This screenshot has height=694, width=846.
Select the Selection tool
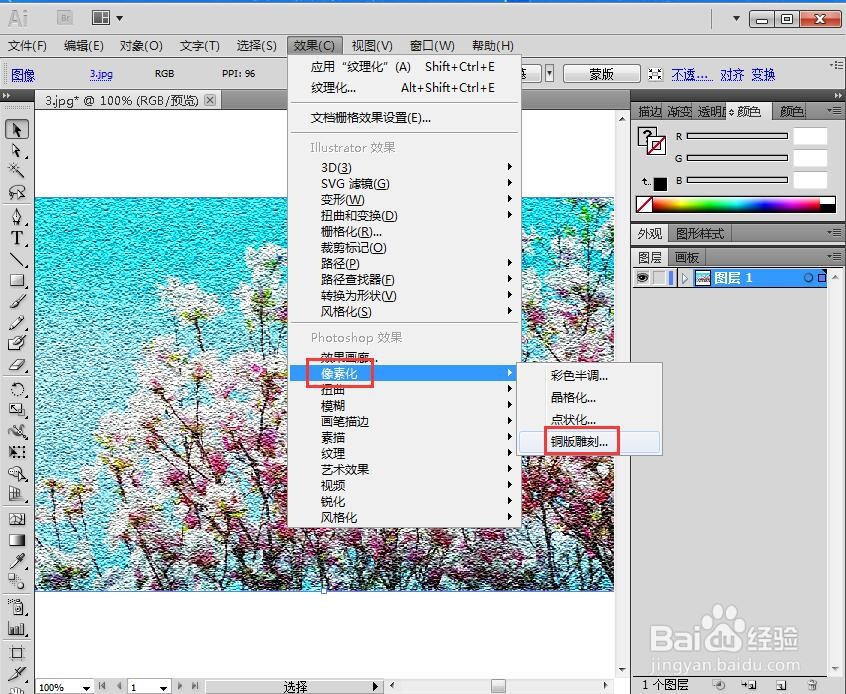tap(16, 127)
